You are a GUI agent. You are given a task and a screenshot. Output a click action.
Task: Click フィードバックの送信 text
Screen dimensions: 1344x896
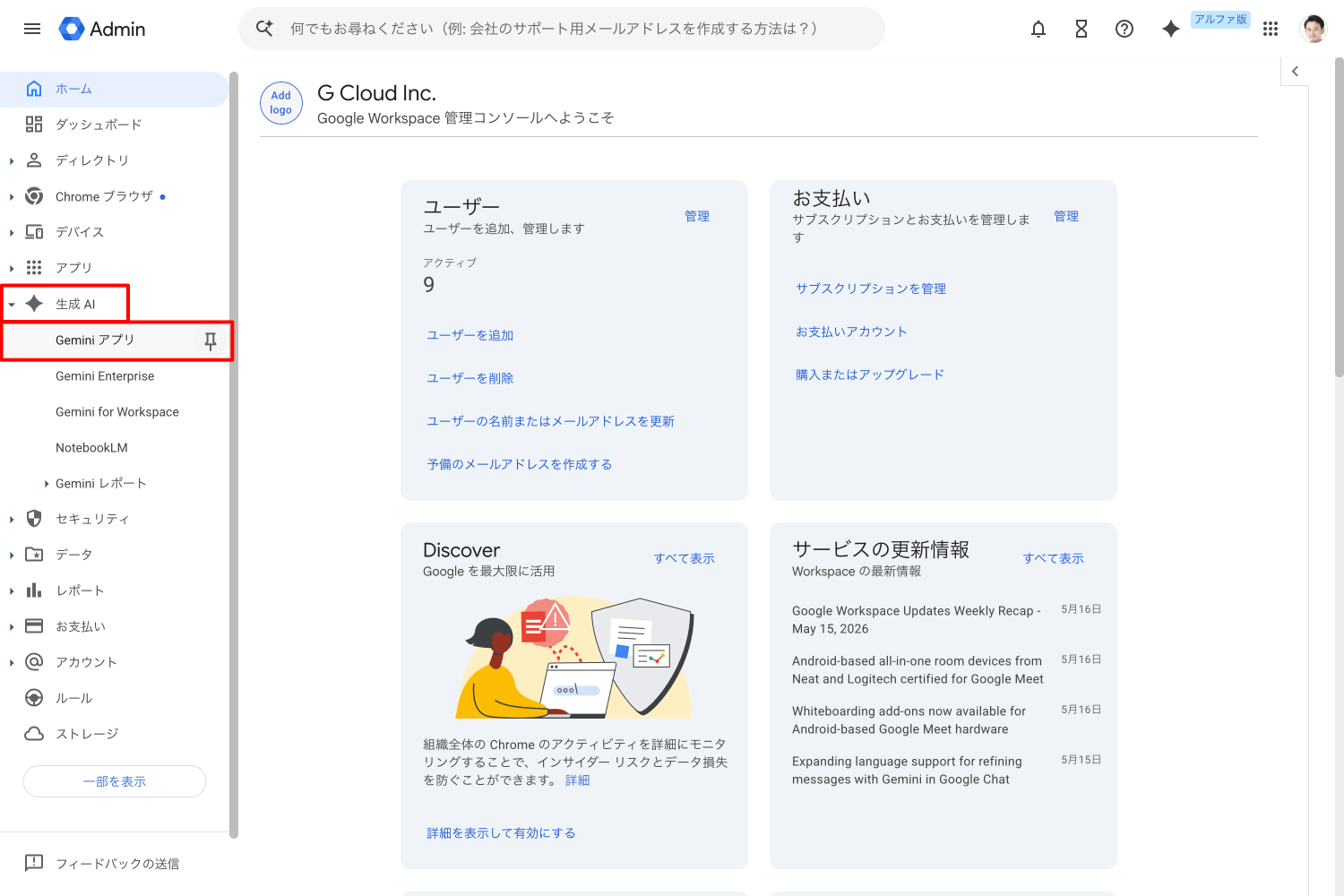tap(117, 864)
